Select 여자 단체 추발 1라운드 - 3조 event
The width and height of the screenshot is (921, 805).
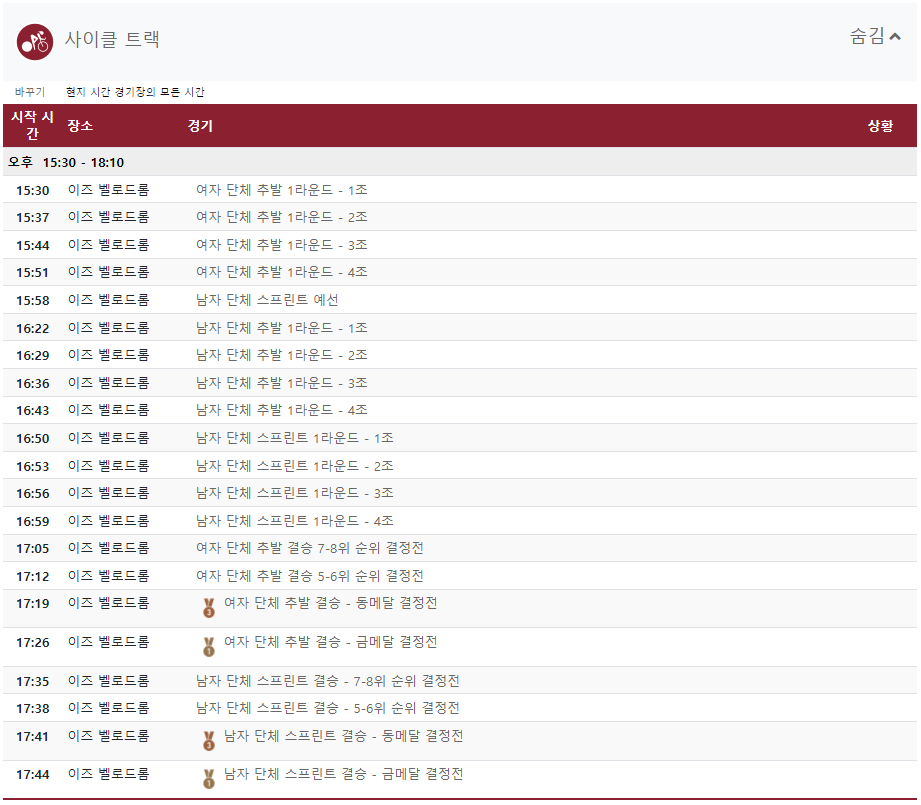click(x=281, y=244)
